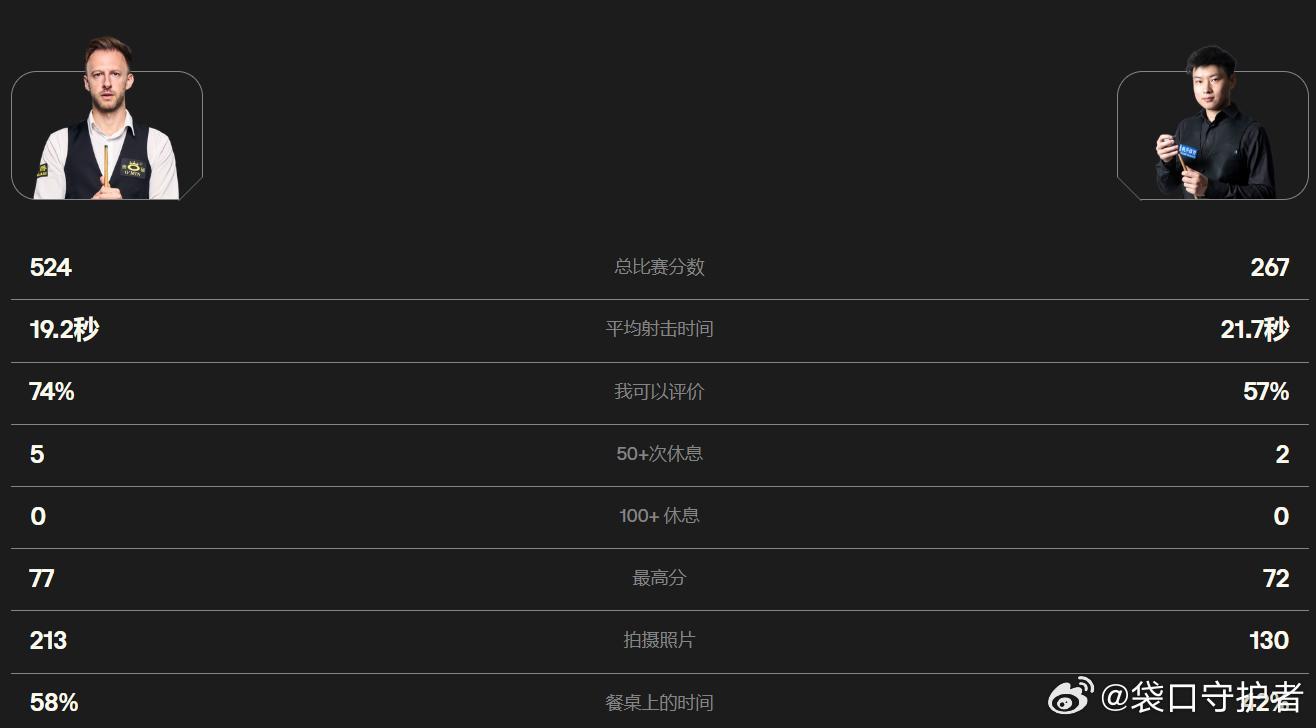
Task: Select the 平均射击时间 stat label
Action: (x=659, y=329)
